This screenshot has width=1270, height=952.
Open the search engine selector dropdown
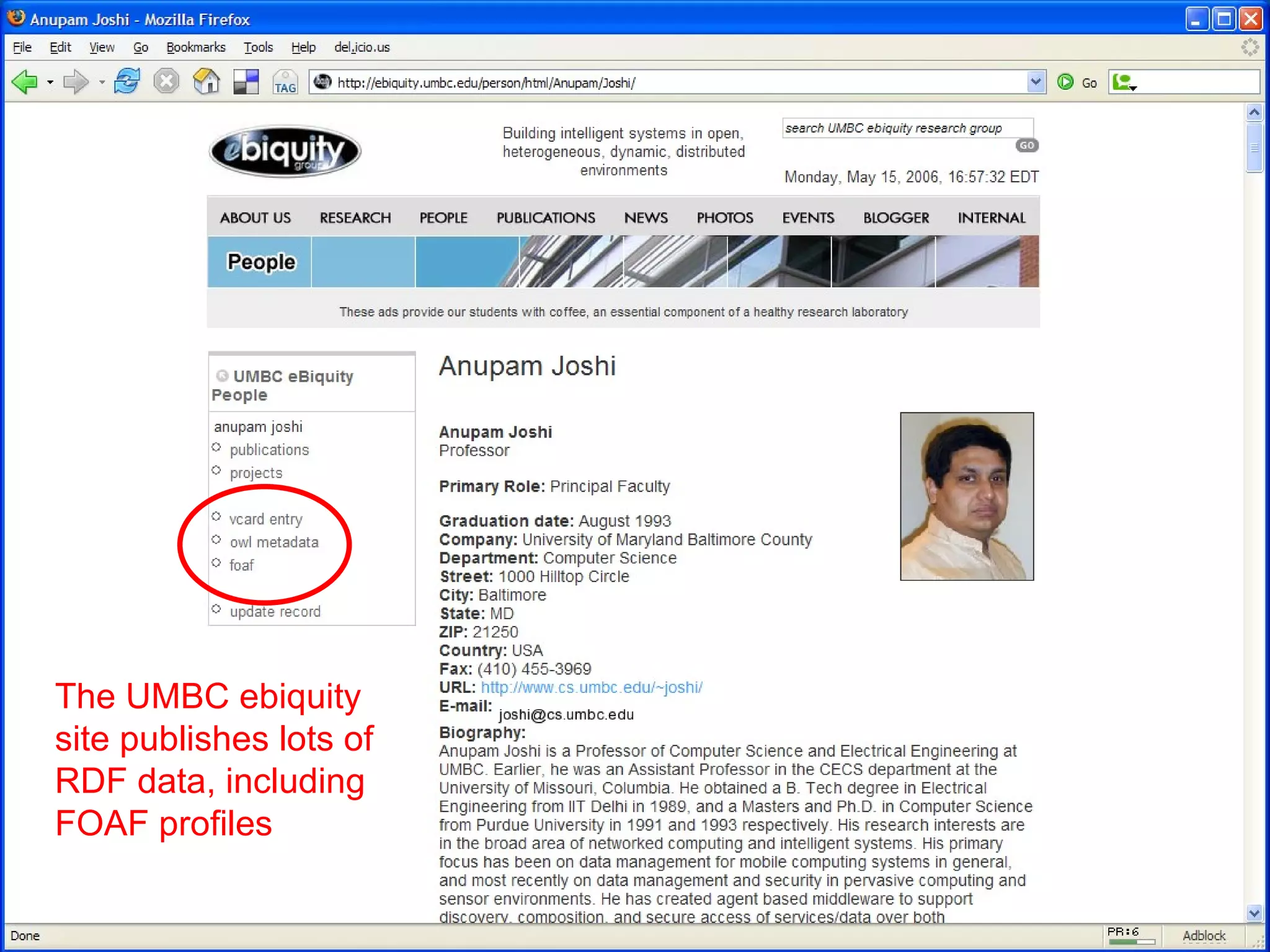click(x=1125, y=82)
